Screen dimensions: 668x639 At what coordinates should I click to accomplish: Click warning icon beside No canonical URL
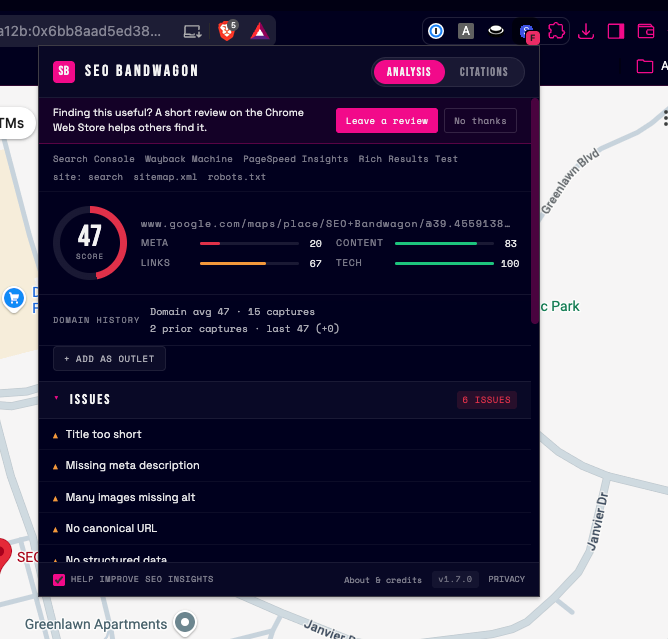pyautogui.click(x=55, y=530)
